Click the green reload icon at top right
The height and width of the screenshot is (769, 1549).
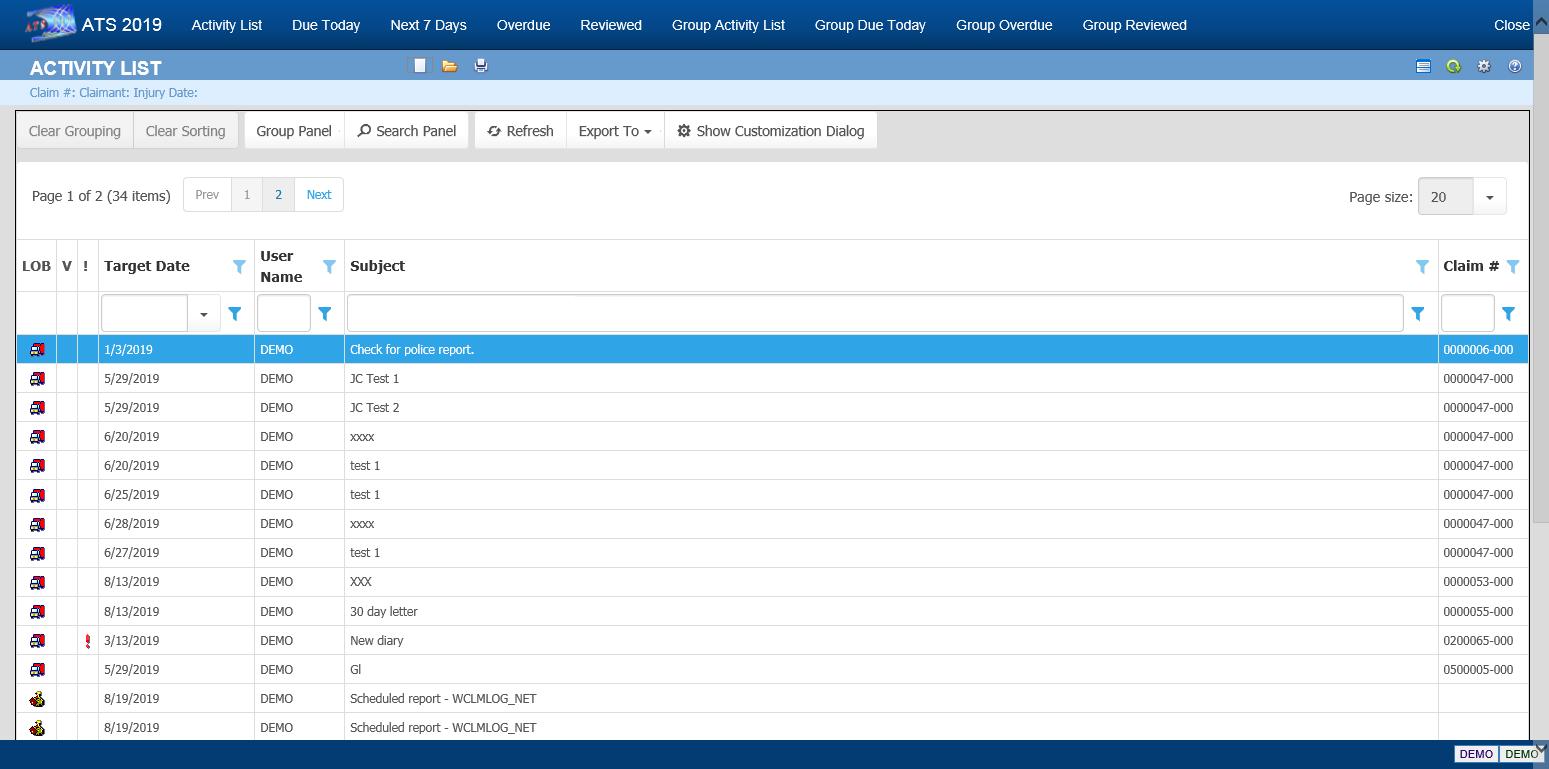[1453, 67]
